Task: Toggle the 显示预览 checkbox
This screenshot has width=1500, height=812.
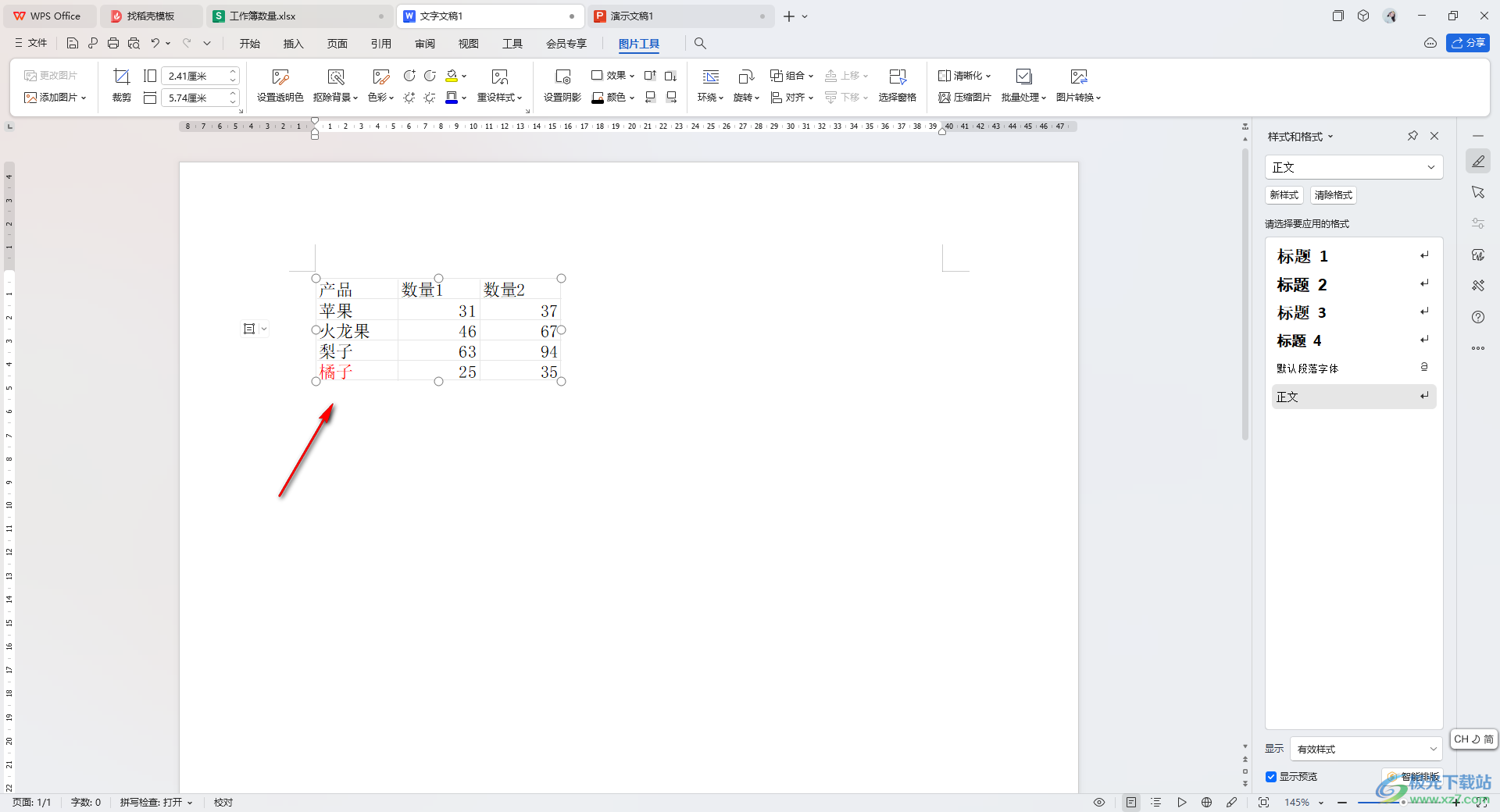Action: point(1271,777)
